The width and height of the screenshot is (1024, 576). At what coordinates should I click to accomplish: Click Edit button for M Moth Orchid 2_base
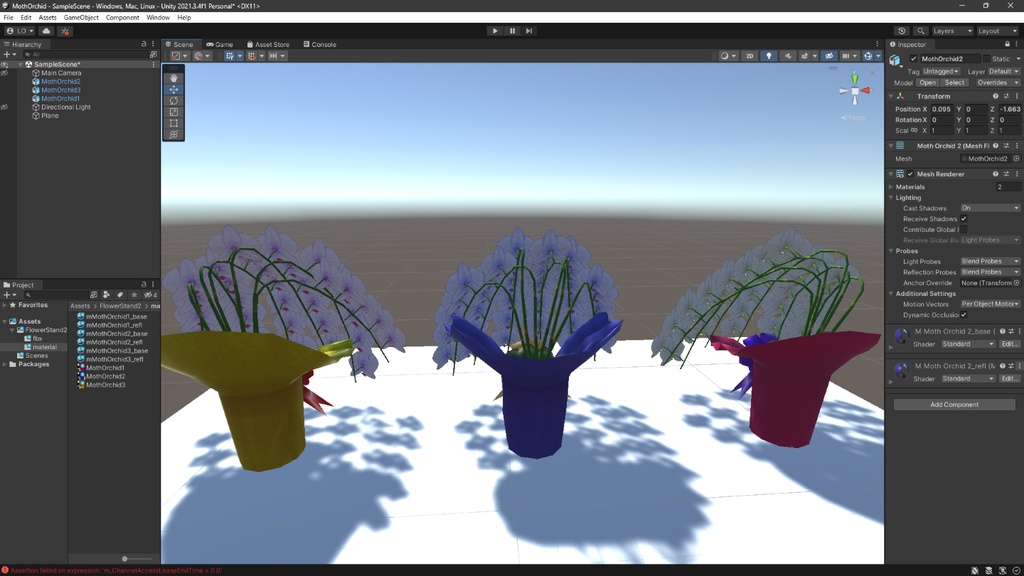tap(1010, 344)
